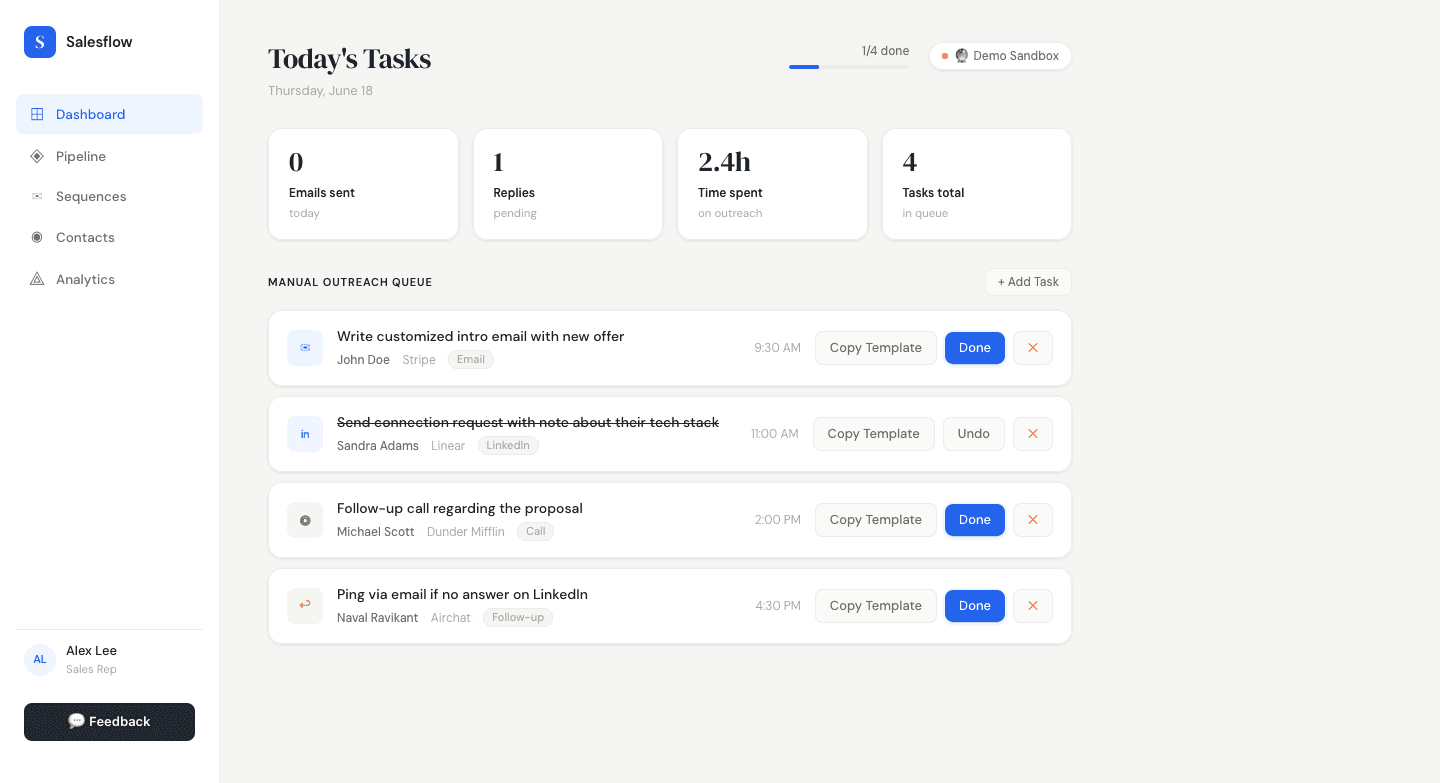This screenshot has height=783, width=1440.
Task: Open the Dashboard page
Action: (109, 114)
